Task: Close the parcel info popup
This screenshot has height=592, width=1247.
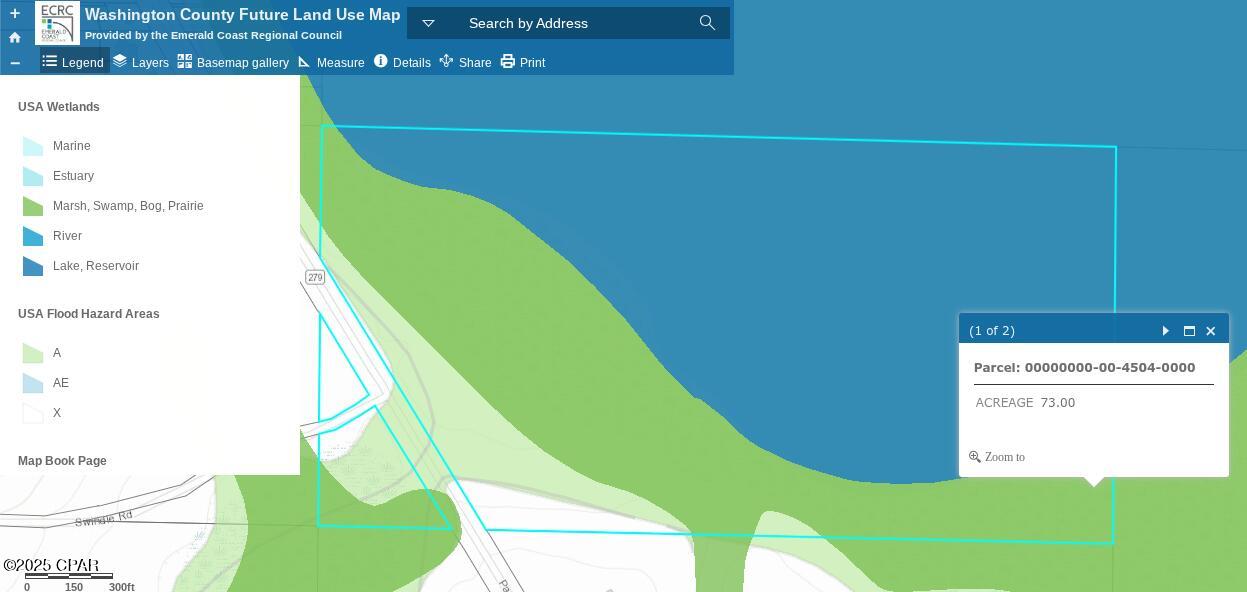Action: tap(1211, 331)
